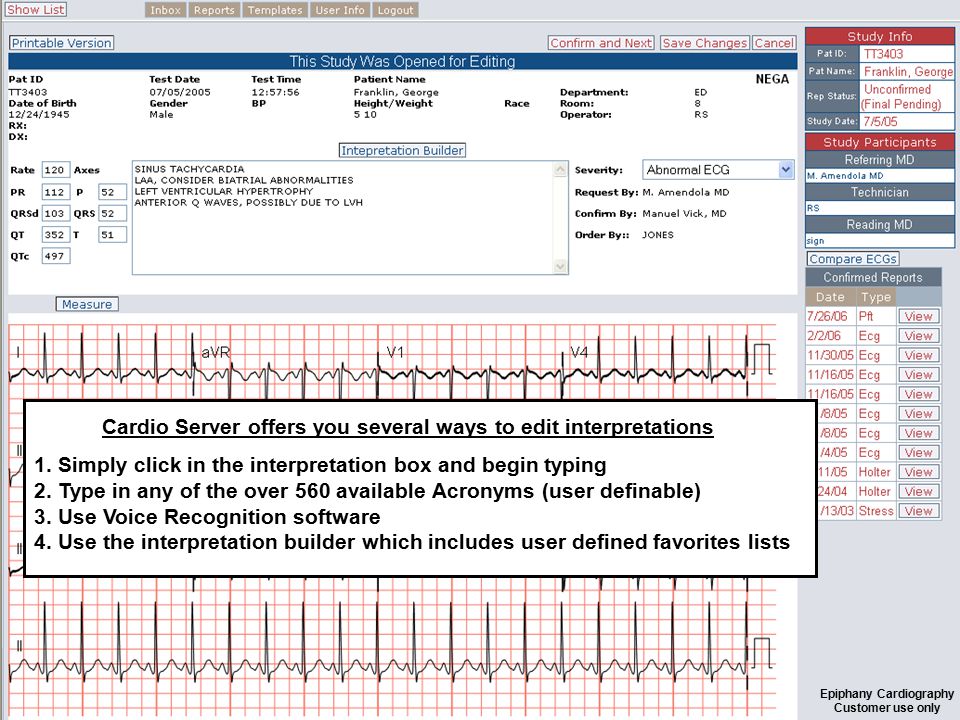Screen dimensions: 960x720
Task: Open the Inbox tab
Action: pos(165,10)
